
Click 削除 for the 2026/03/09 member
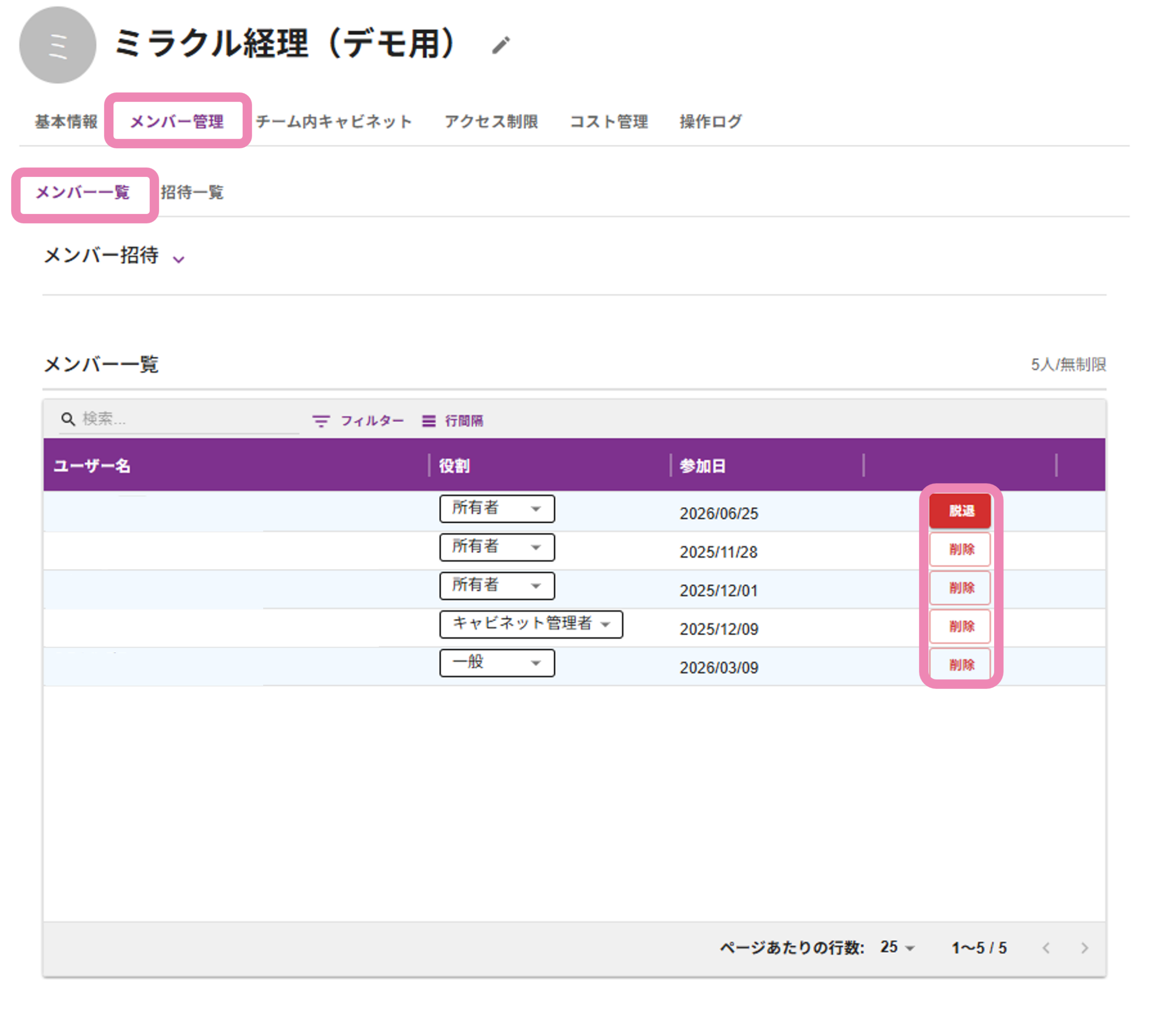point(961,665)
